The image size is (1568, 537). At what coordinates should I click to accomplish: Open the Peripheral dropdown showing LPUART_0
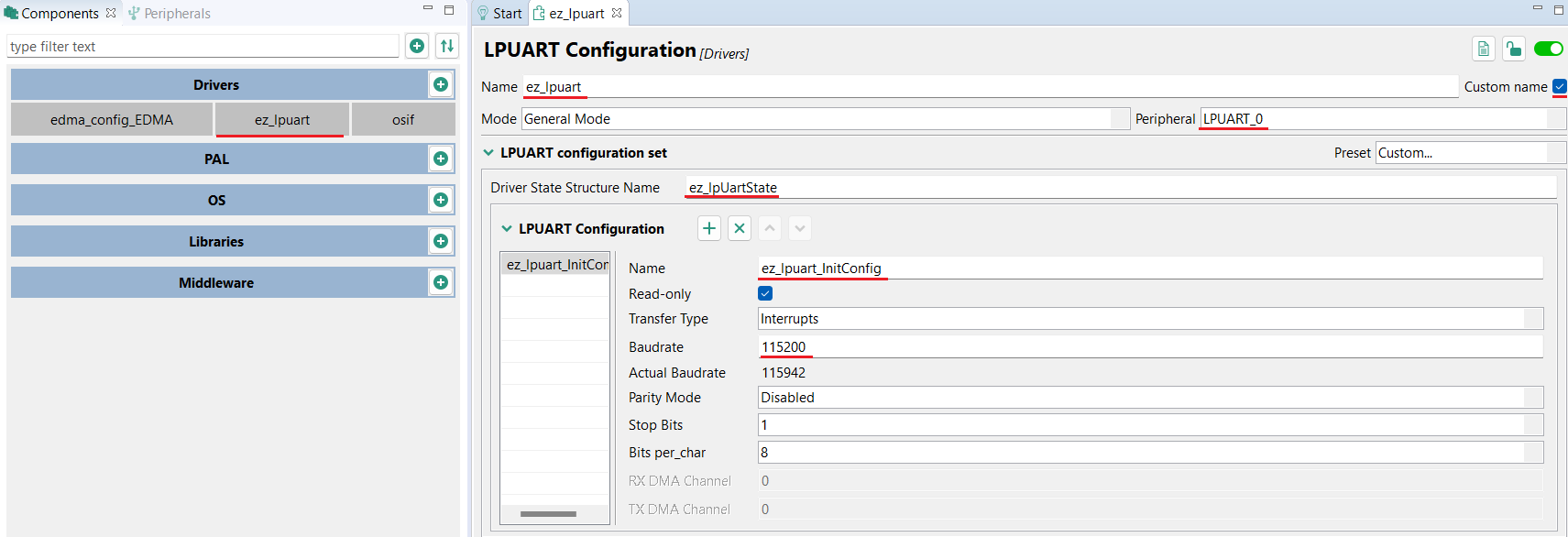tap(1383, 119)
